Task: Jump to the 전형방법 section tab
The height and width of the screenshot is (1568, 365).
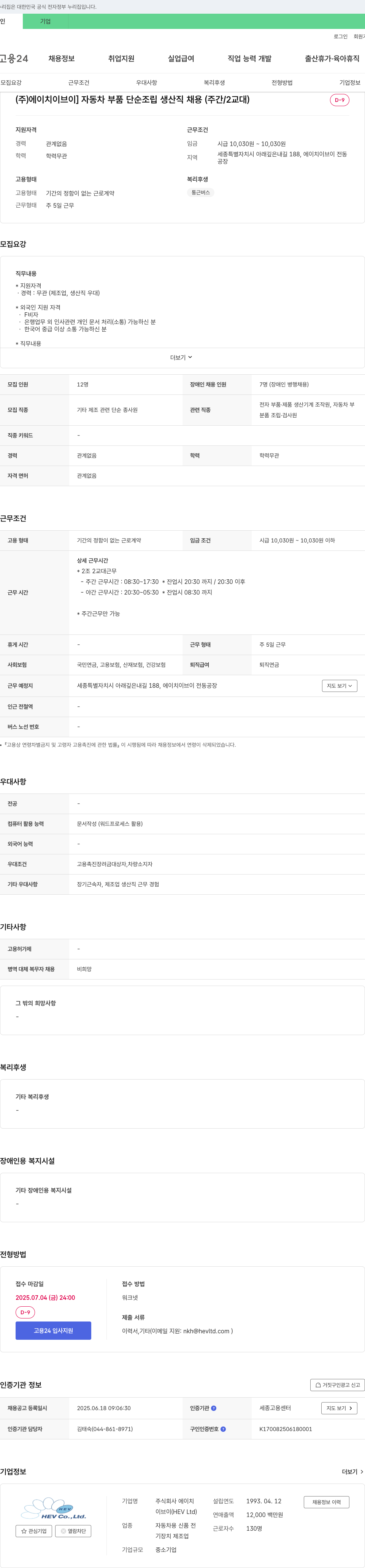Action: click(282, 83)
